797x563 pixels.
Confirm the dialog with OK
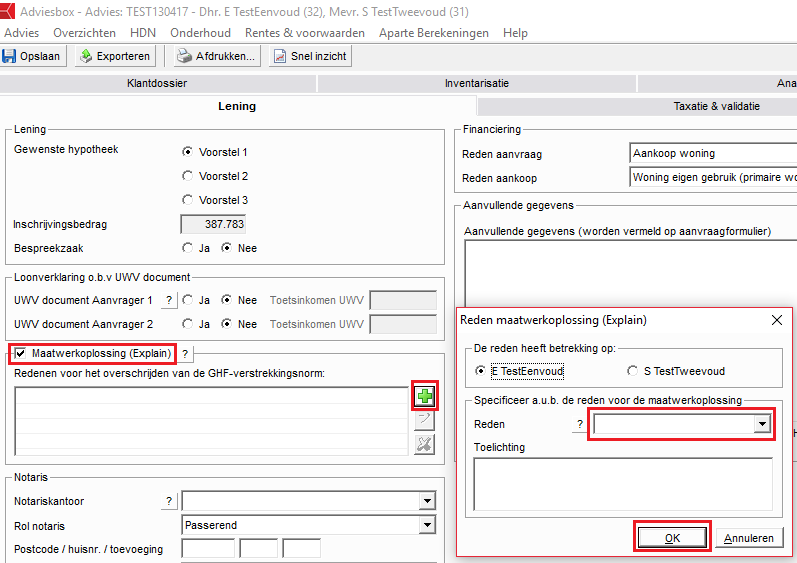672,538
